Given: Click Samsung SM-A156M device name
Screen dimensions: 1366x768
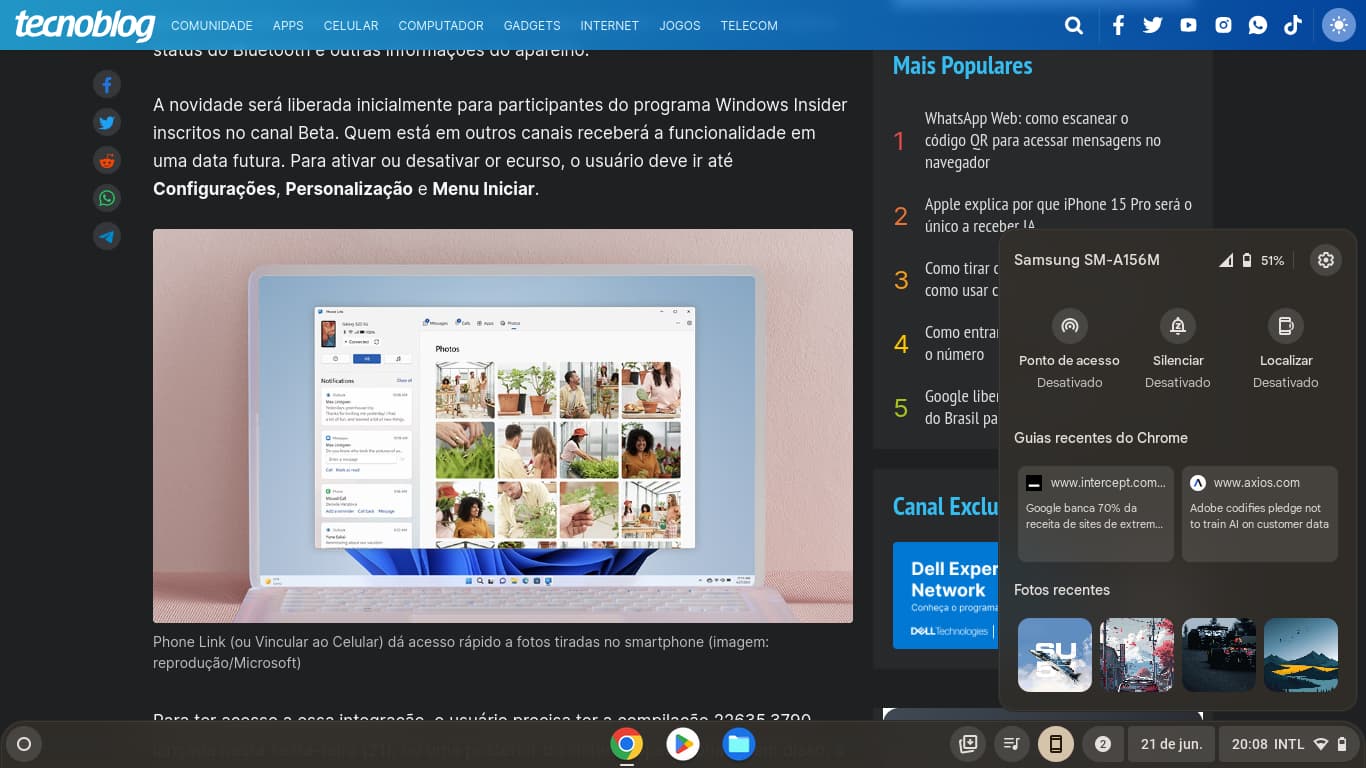Looking at the screenshot, I should pos(1087,260).
